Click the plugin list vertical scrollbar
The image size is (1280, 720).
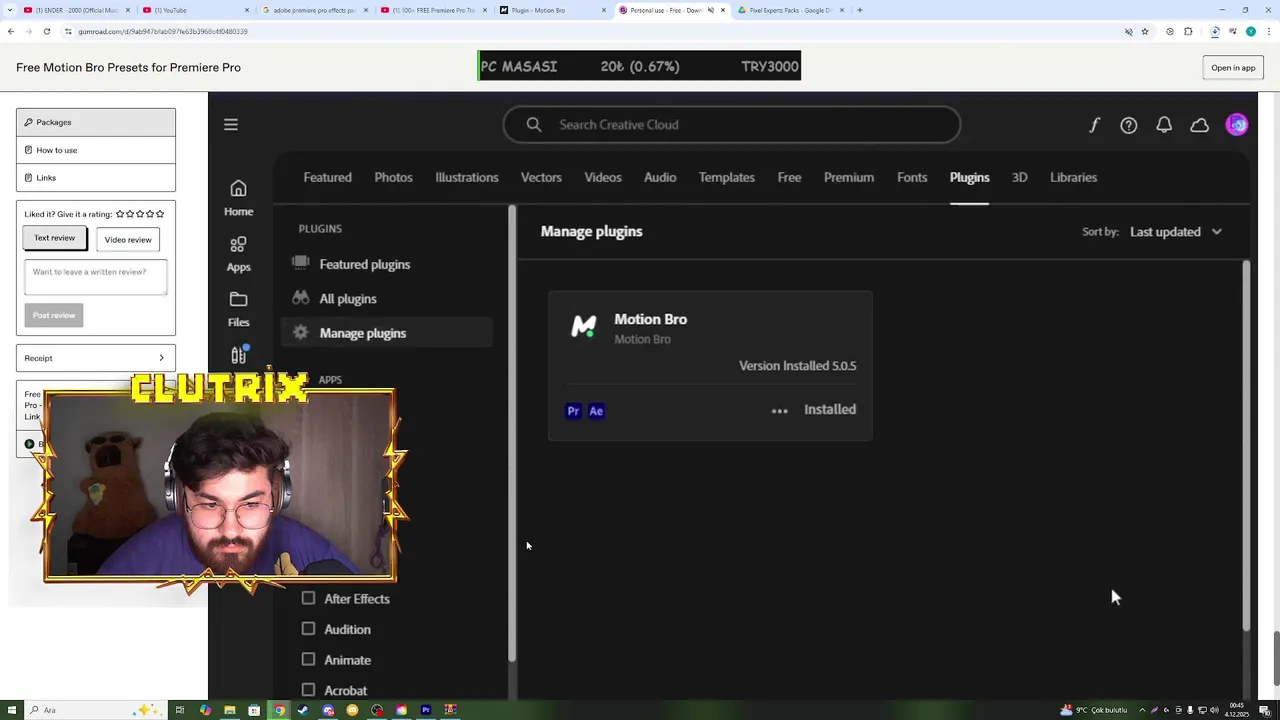(x=1246, y=445)
